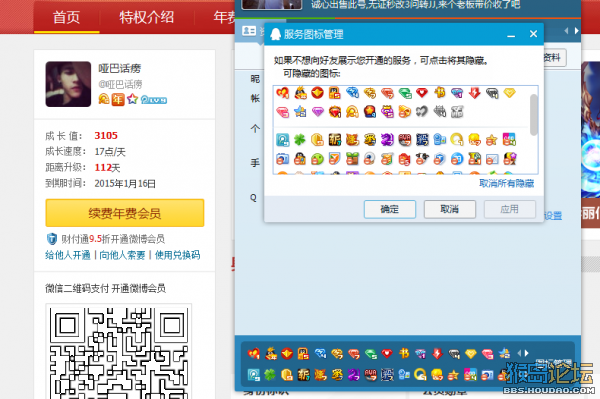Open green clover icon in bottom icon bar
The width and height of the screenshot is (600, 399).
[270, 375]
